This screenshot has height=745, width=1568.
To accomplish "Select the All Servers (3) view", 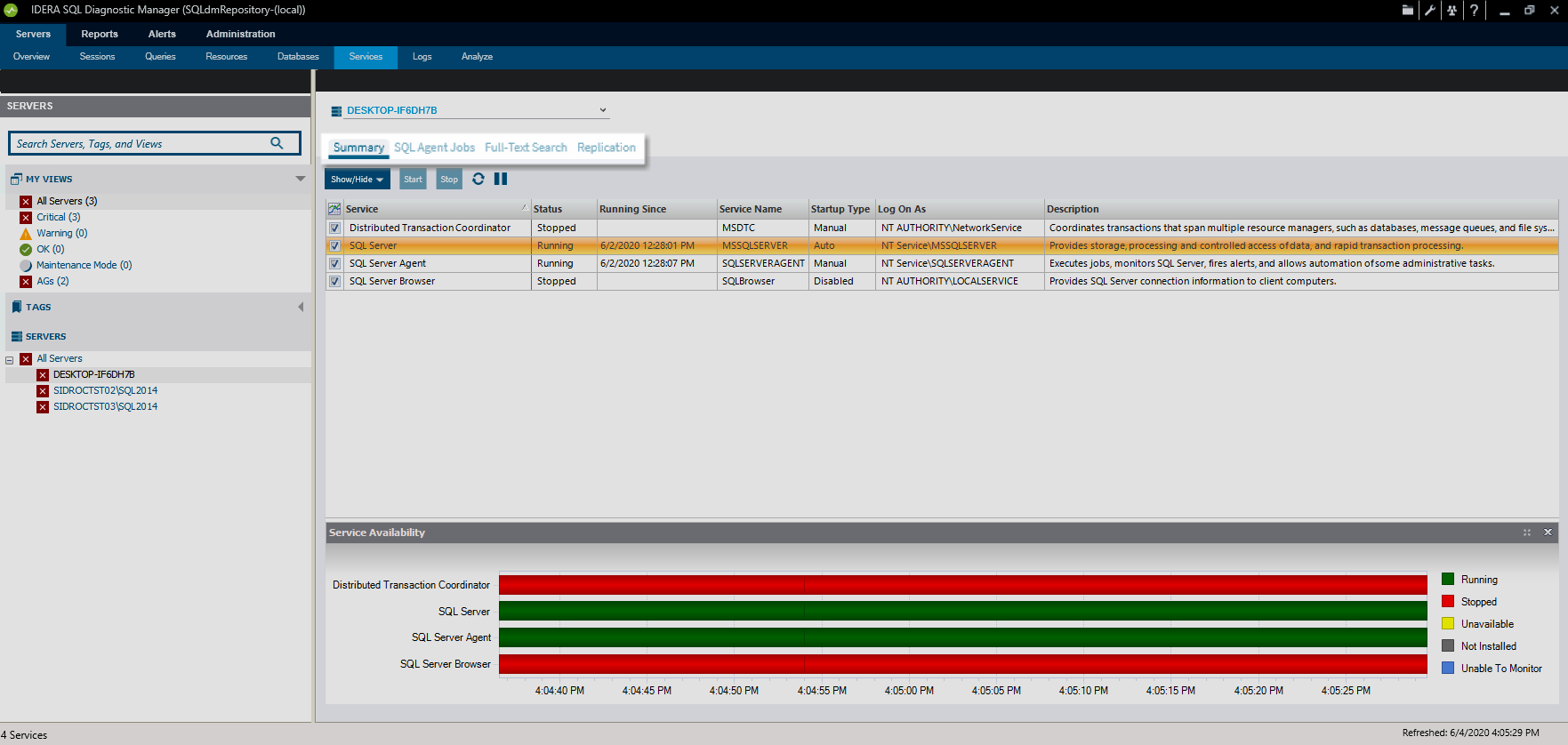I will pos(67,201).
